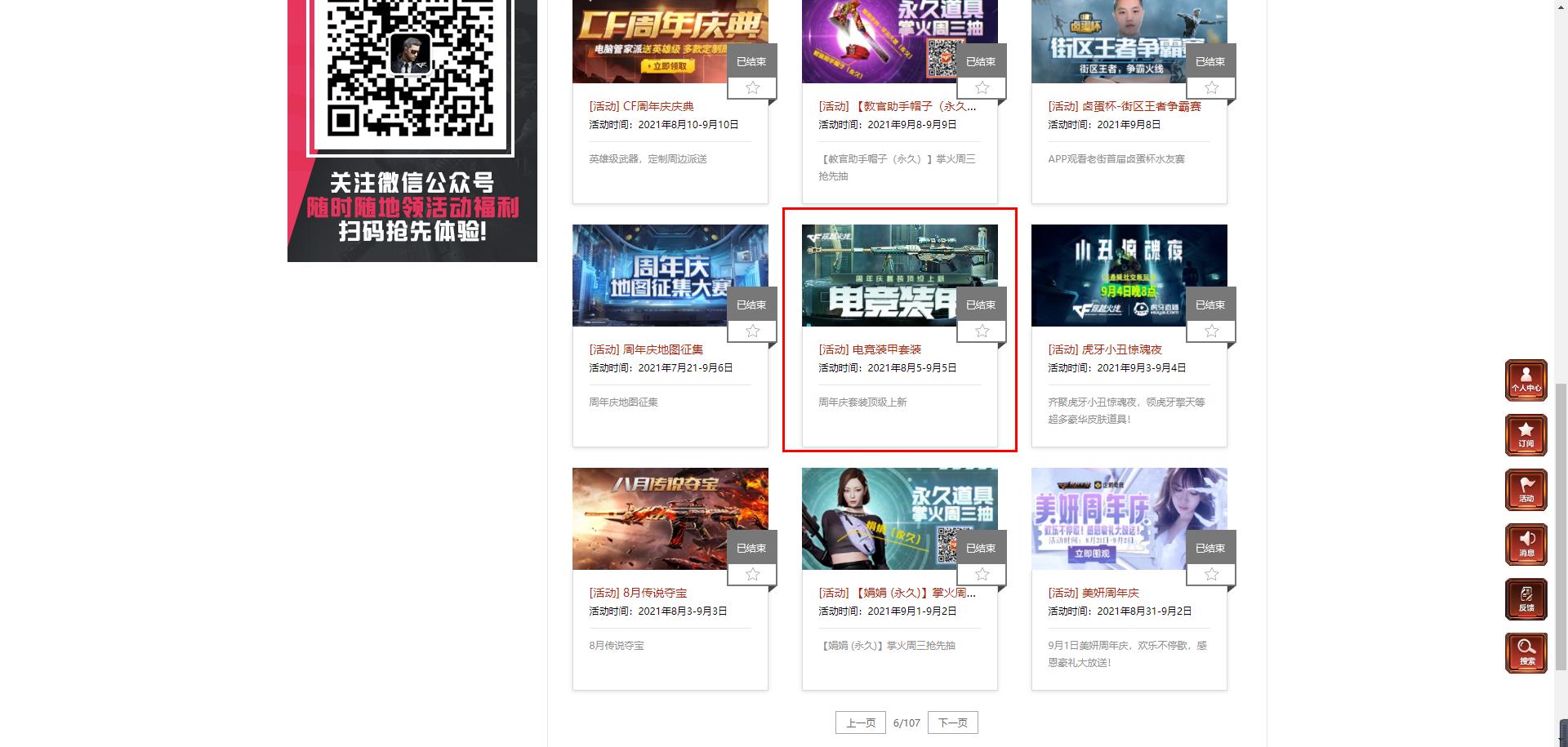Image resolution: width=1568 pixels, height=747 pixels.
Task: Click the 街区王者争霸 banner thumbnail
Action: [x=1129, y=41]
